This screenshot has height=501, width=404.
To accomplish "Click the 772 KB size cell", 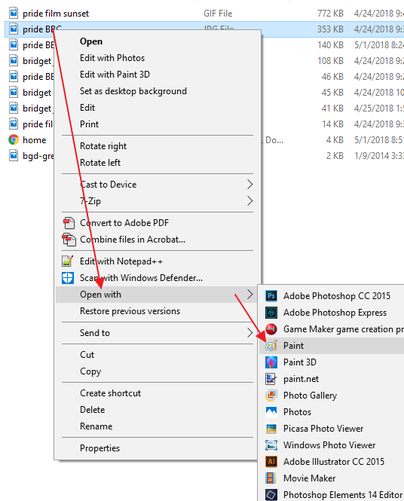I will (330, 13).
